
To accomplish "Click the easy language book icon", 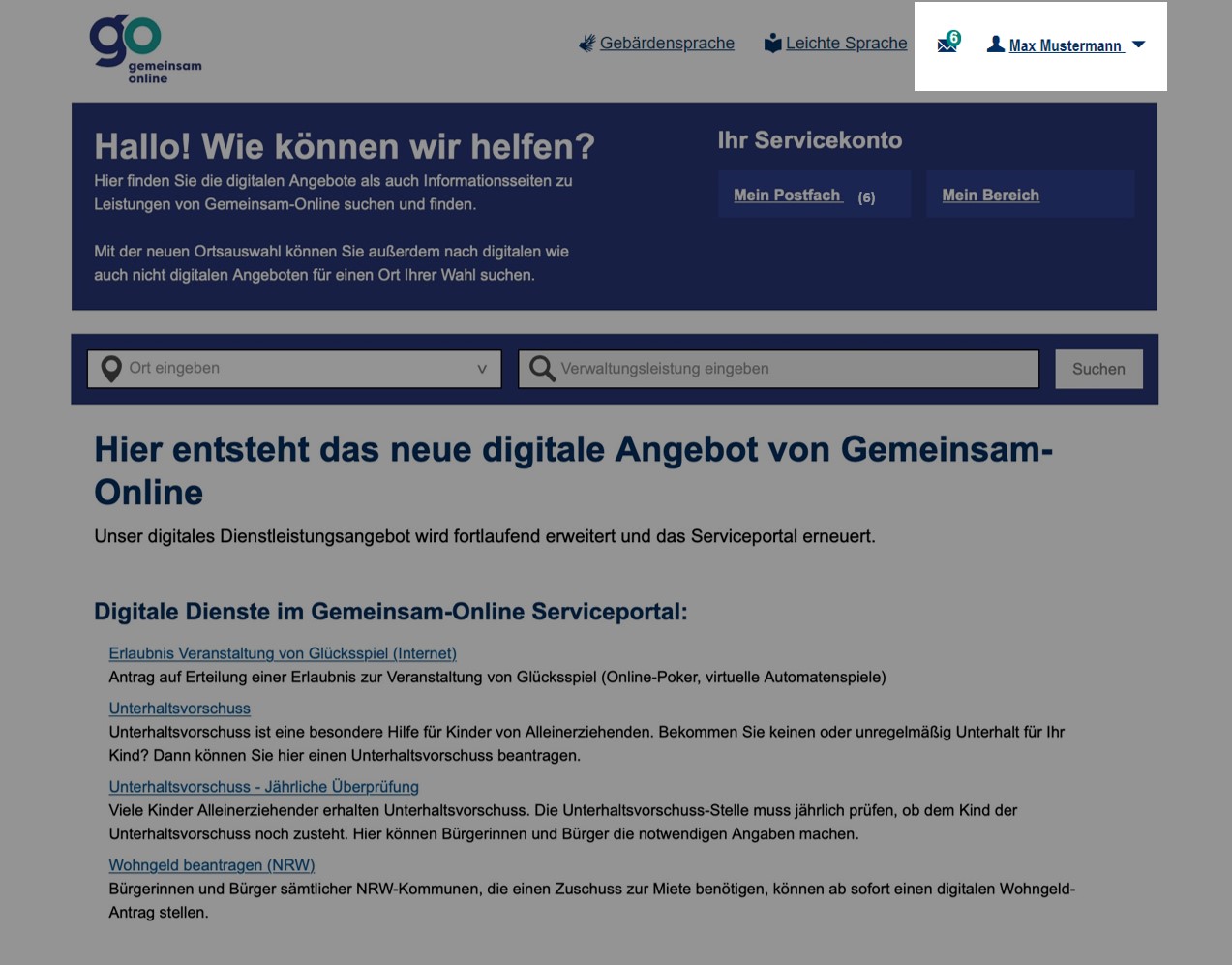I will 772,44.
